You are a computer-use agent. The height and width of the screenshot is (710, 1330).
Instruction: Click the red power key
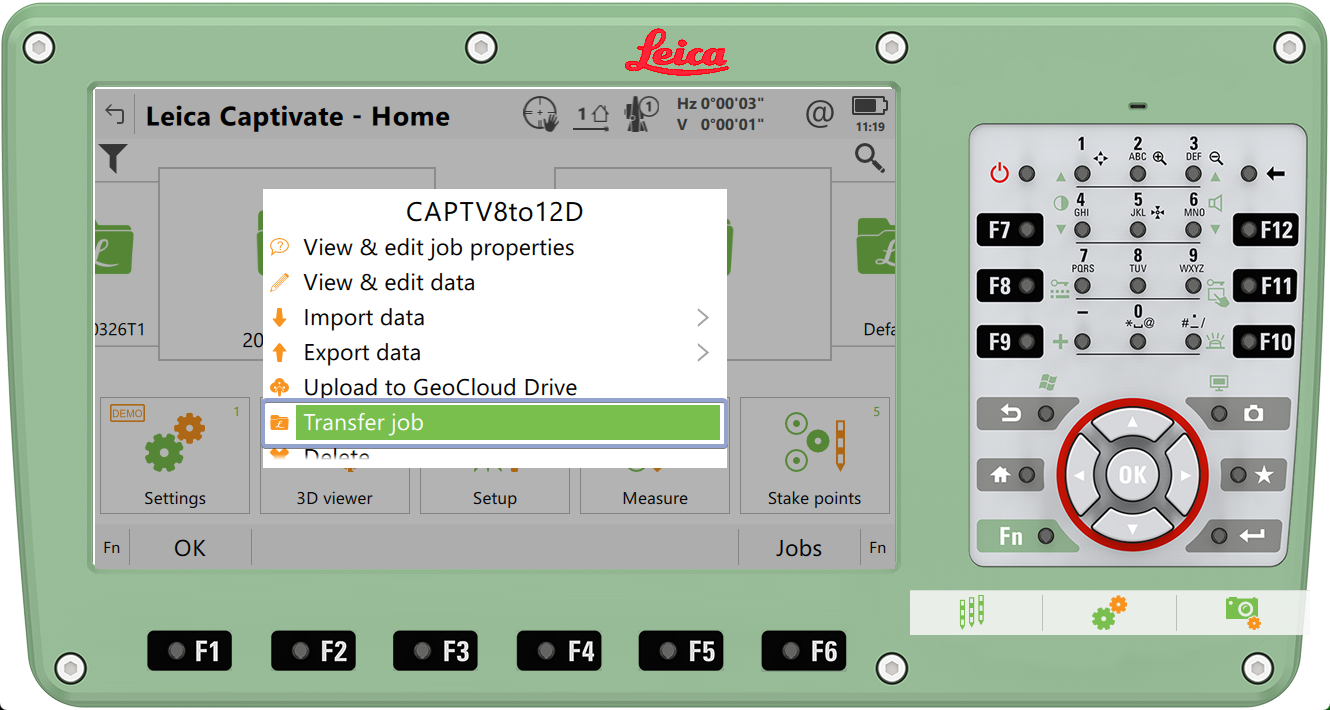(1013, 174)
